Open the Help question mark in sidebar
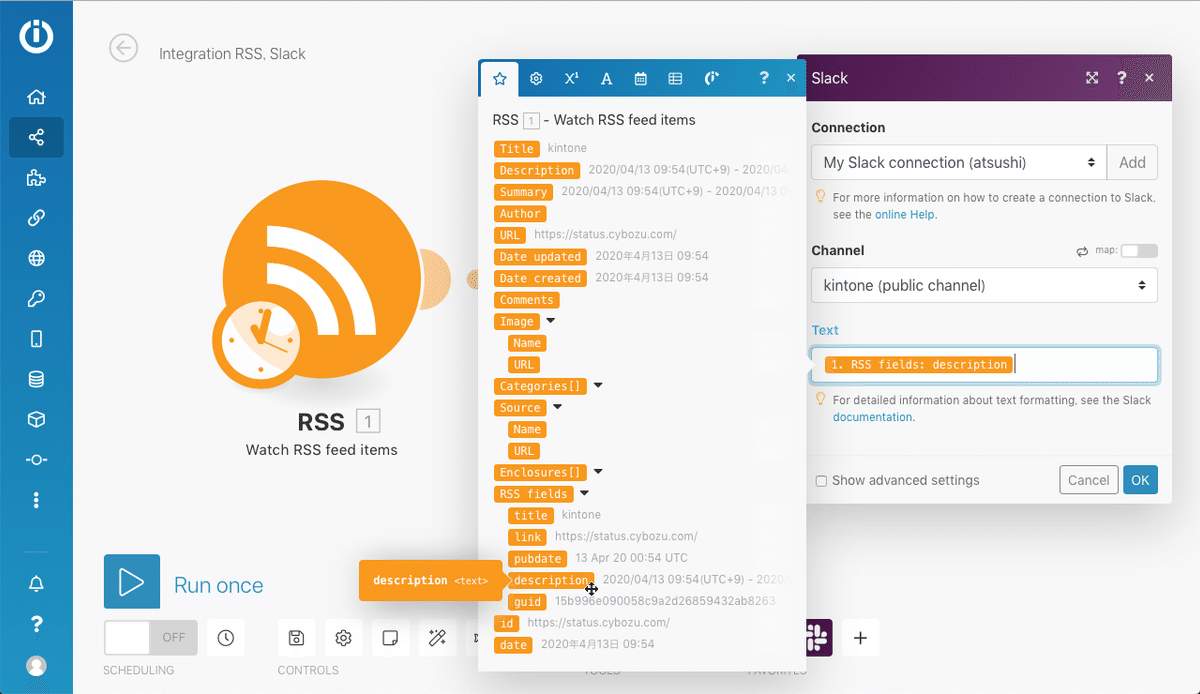Image resolution: width=1200 pixels, height=694 pixels. point(36,624)
